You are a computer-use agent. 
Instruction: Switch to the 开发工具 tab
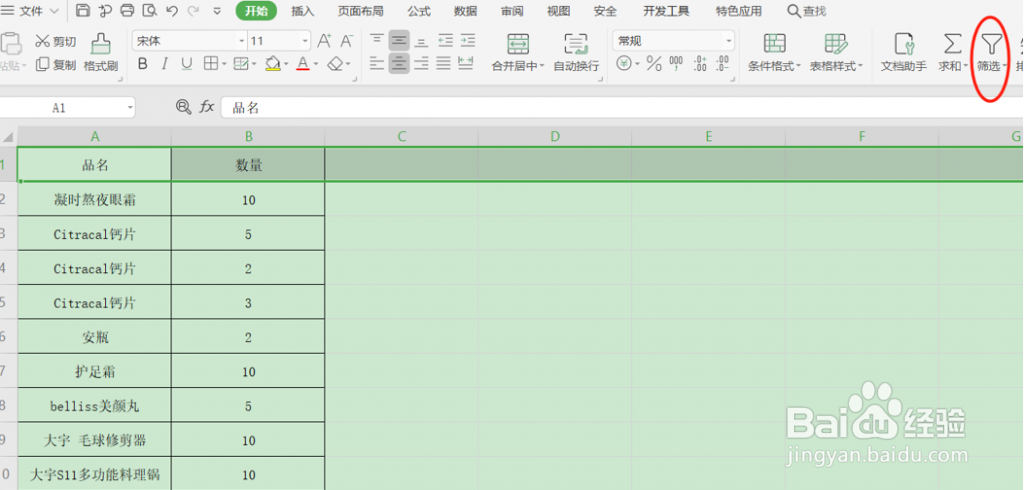point(665,11)
